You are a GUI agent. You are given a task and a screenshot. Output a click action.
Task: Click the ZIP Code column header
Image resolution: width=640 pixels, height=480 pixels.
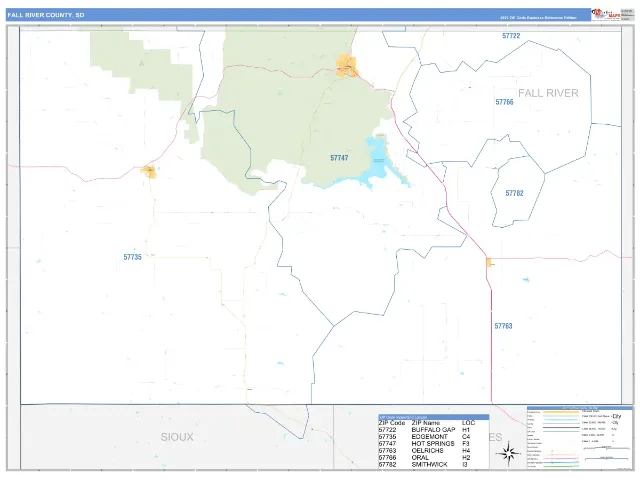(x=391, y=423)
